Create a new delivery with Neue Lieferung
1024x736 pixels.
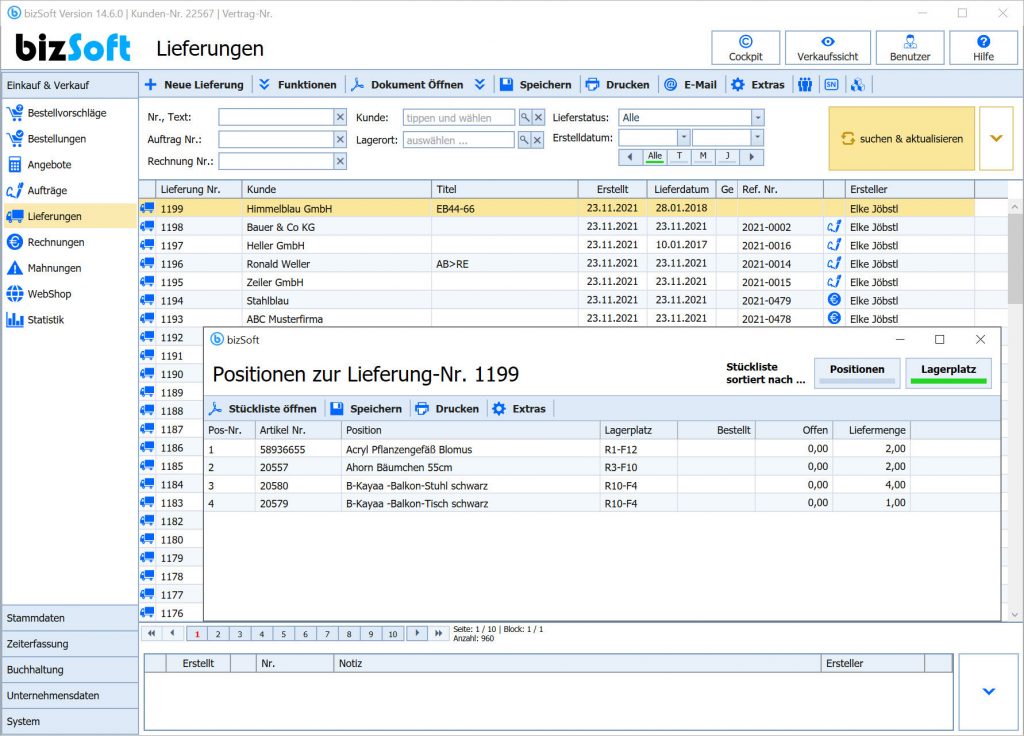(x=194, y=85)
